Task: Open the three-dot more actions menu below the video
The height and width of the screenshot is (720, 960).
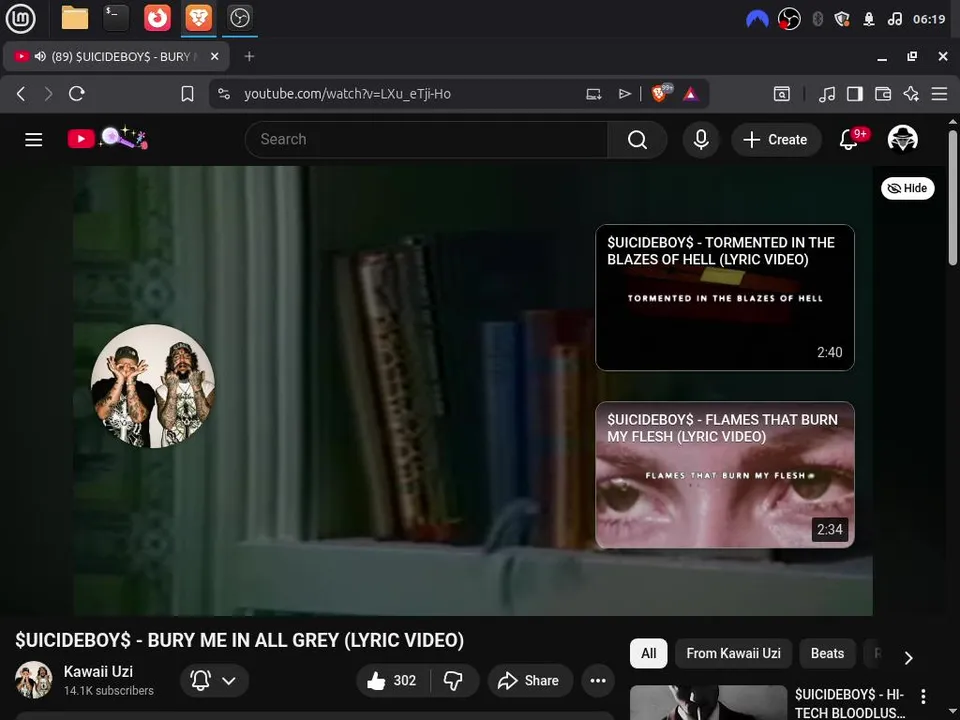Action: tap(598, 680)
